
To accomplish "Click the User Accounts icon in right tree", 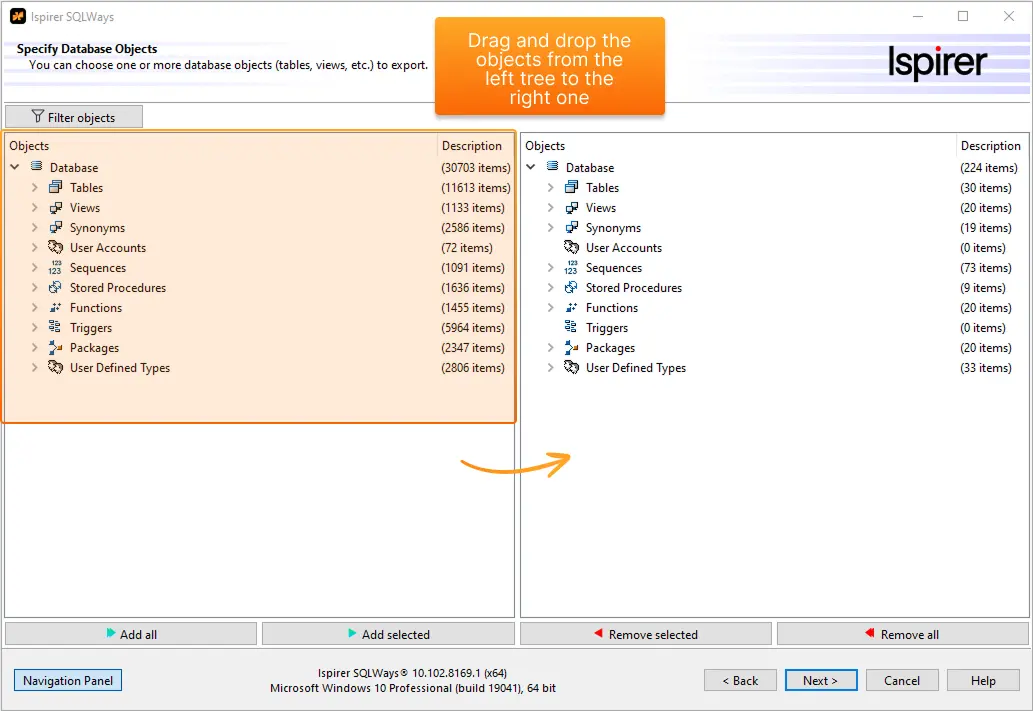I will point(571,247).
